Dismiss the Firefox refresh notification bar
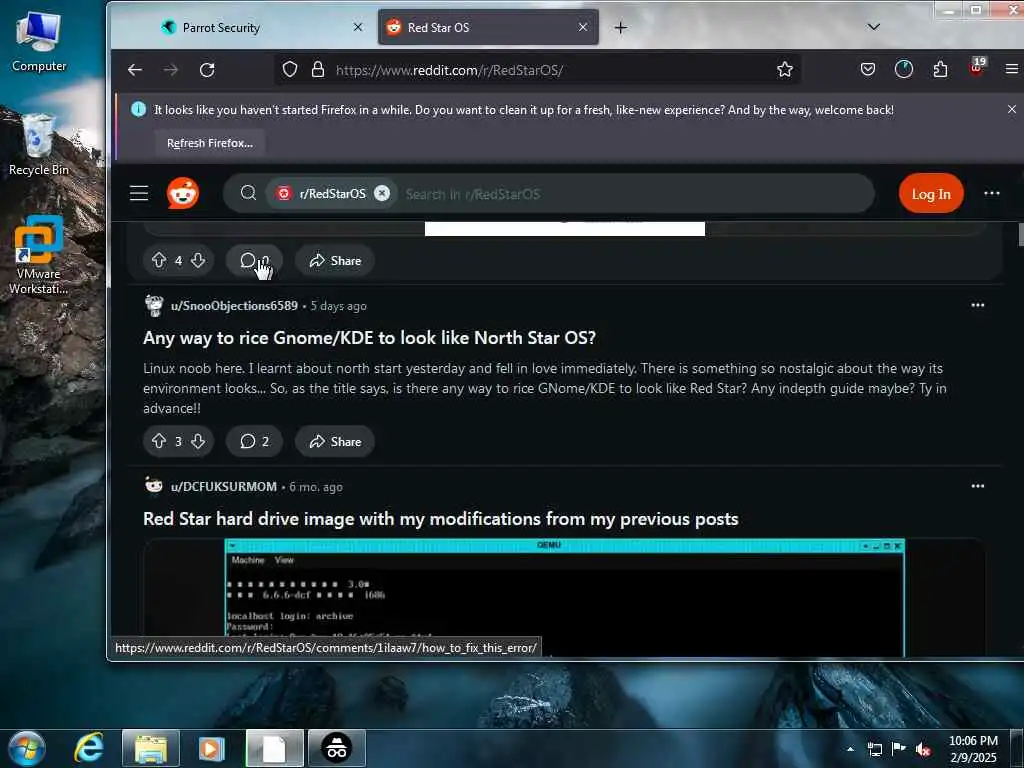The width and height of the screenshot is (1024, 768). point(1012,110)
